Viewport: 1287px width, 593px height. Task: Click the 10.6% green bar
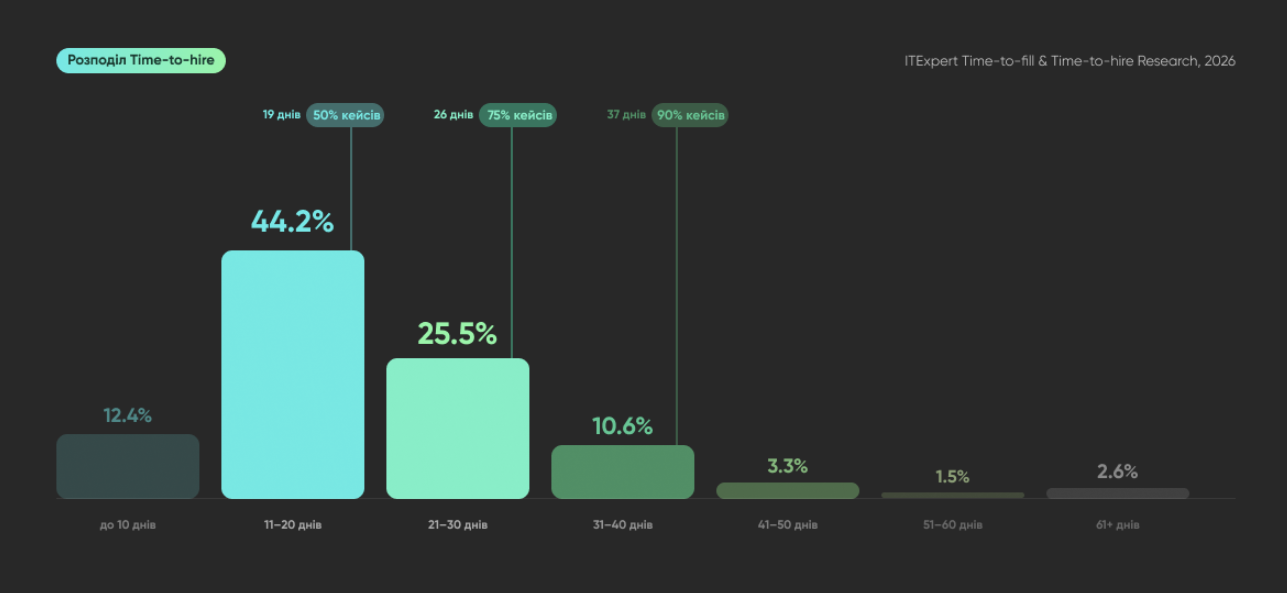(x=623, y=472)
